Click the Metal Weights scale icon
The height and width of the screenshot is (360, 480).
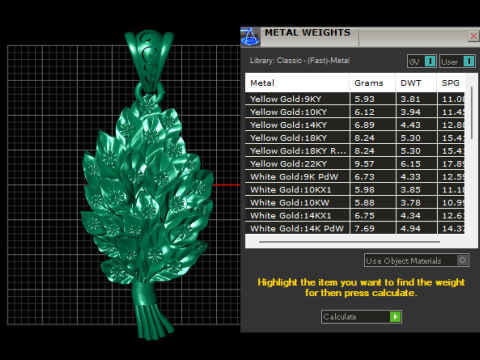click(x=250, y=37)
